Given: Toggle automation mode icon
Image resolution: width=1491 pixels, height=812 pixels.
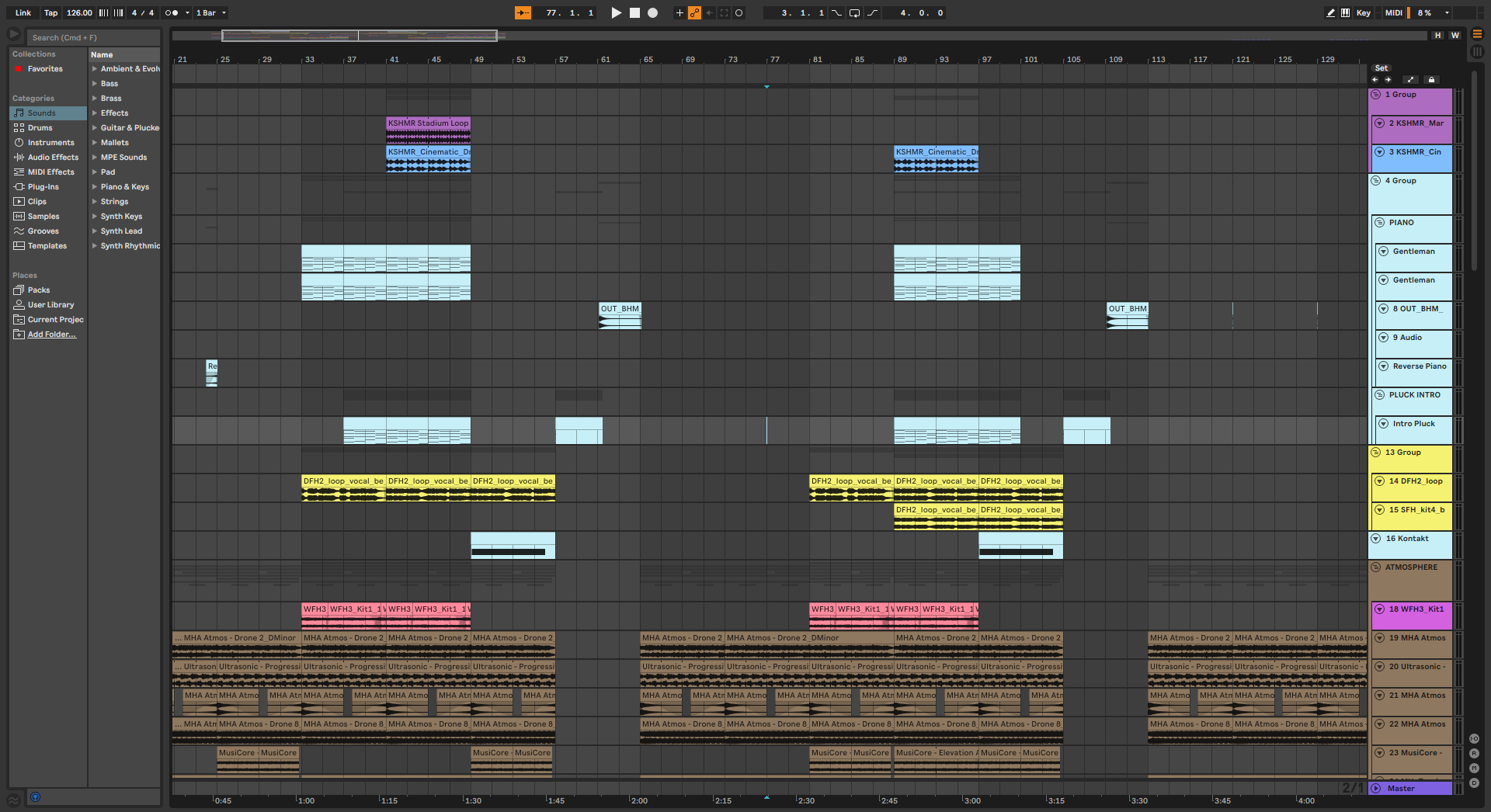Looking at the screenshot, I should tap(1411, 79).
